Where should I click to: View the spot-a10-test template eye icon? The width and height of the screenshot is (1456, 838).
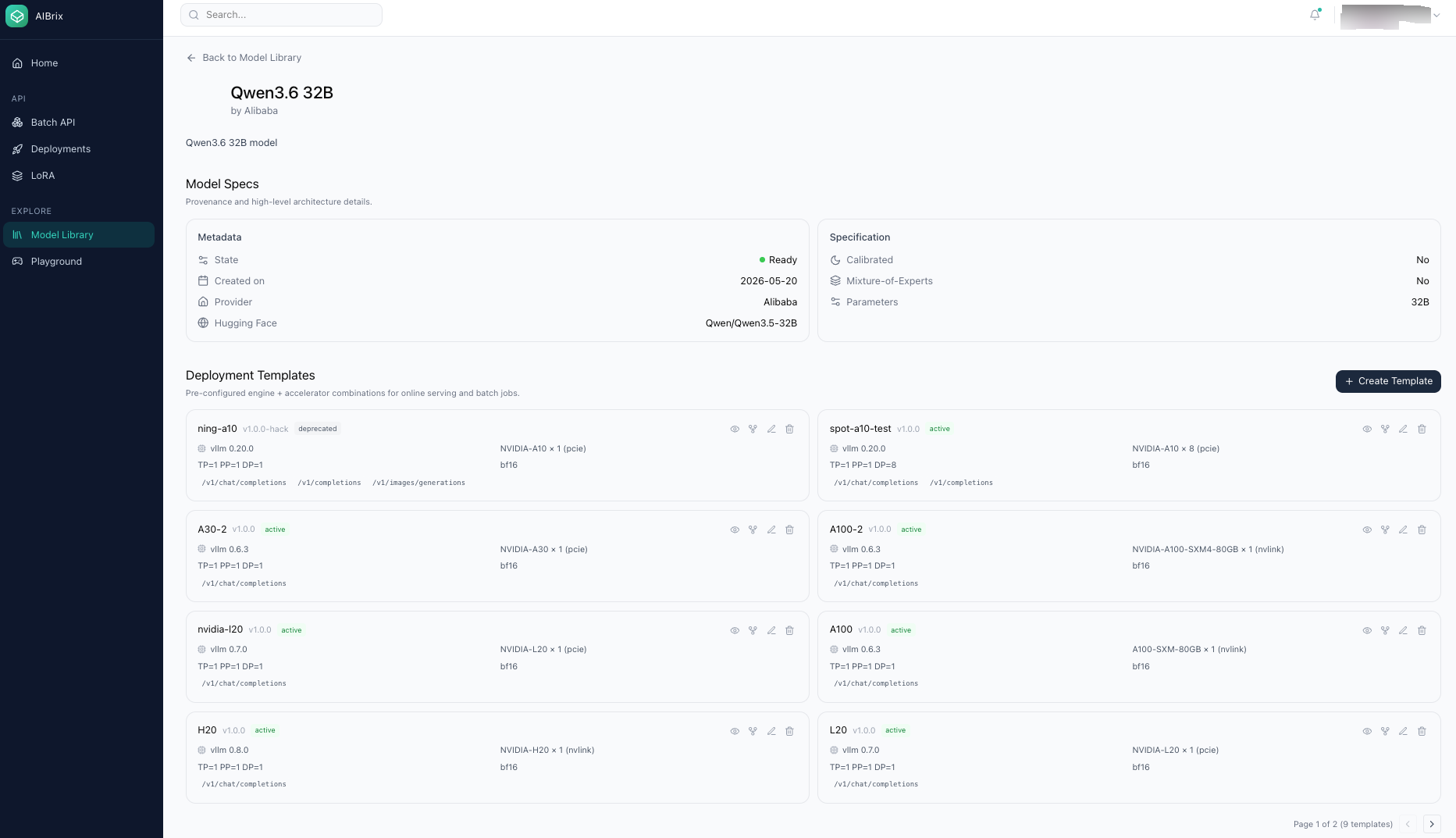pos(1367,429)
